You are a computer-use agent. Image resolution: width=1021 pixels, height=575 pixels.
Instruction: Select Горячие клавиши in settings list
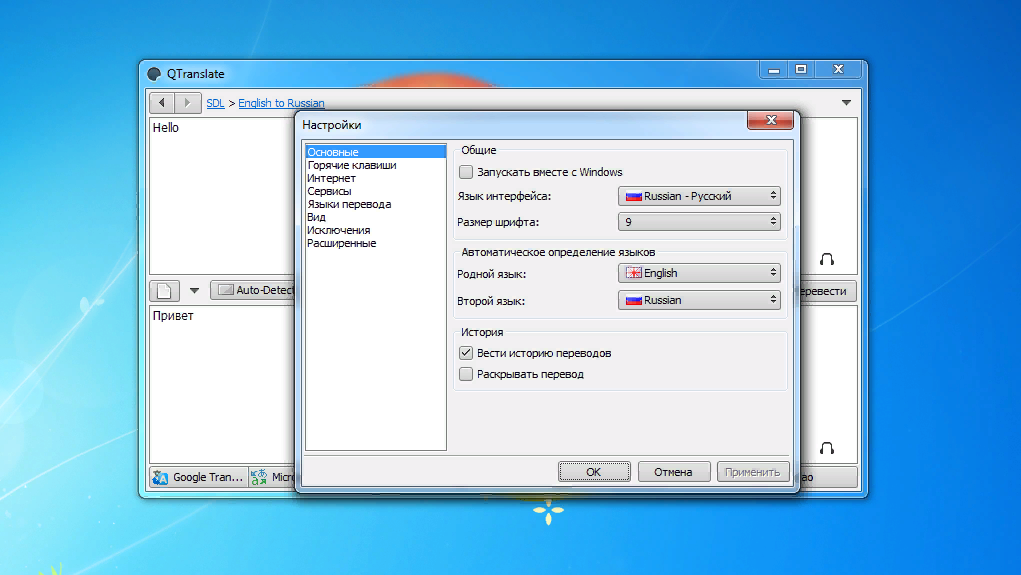pyautogui.click(x=352, y=165)
